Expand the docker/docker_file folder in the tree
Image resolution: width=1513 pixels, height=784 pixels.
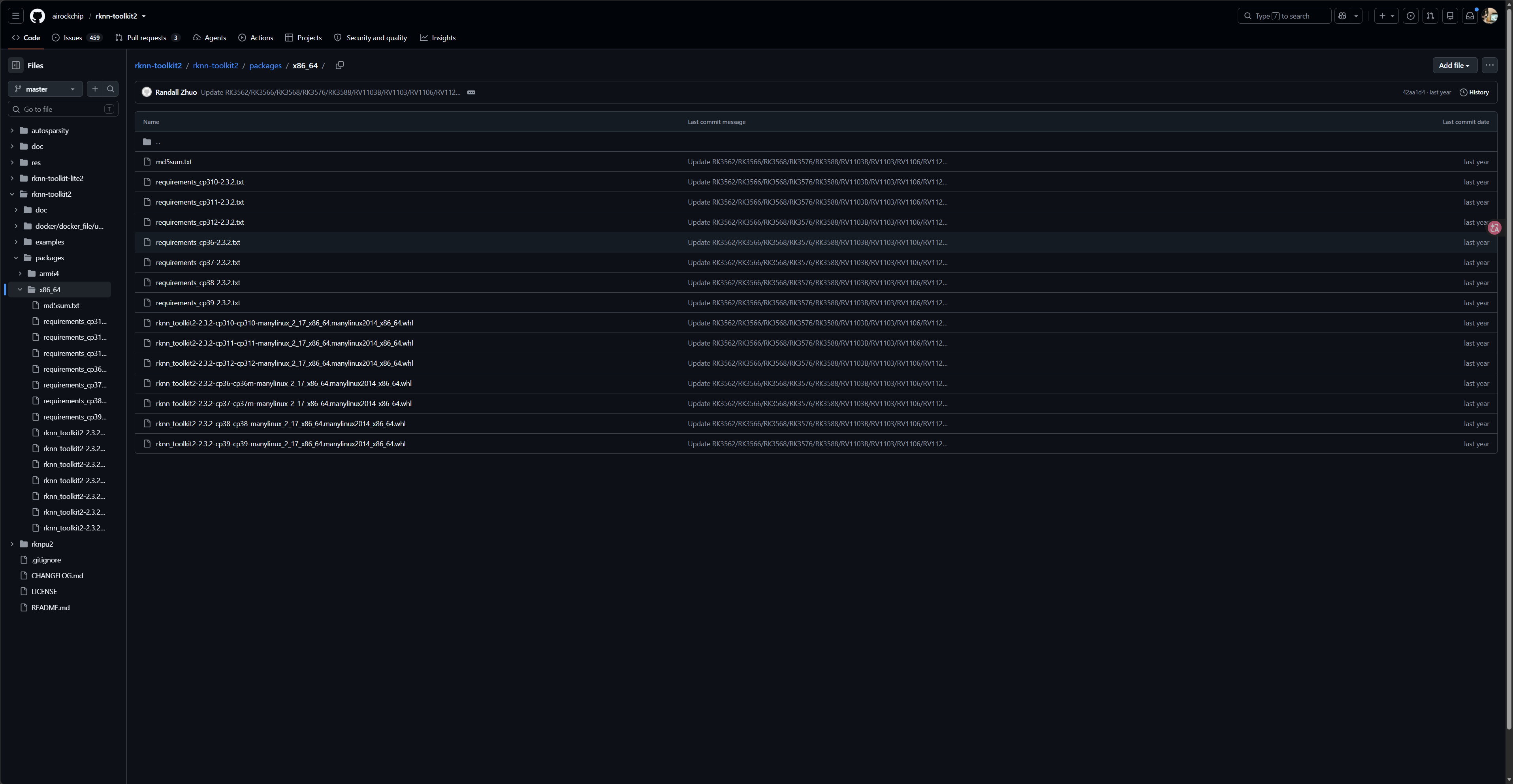click(16, 226)
